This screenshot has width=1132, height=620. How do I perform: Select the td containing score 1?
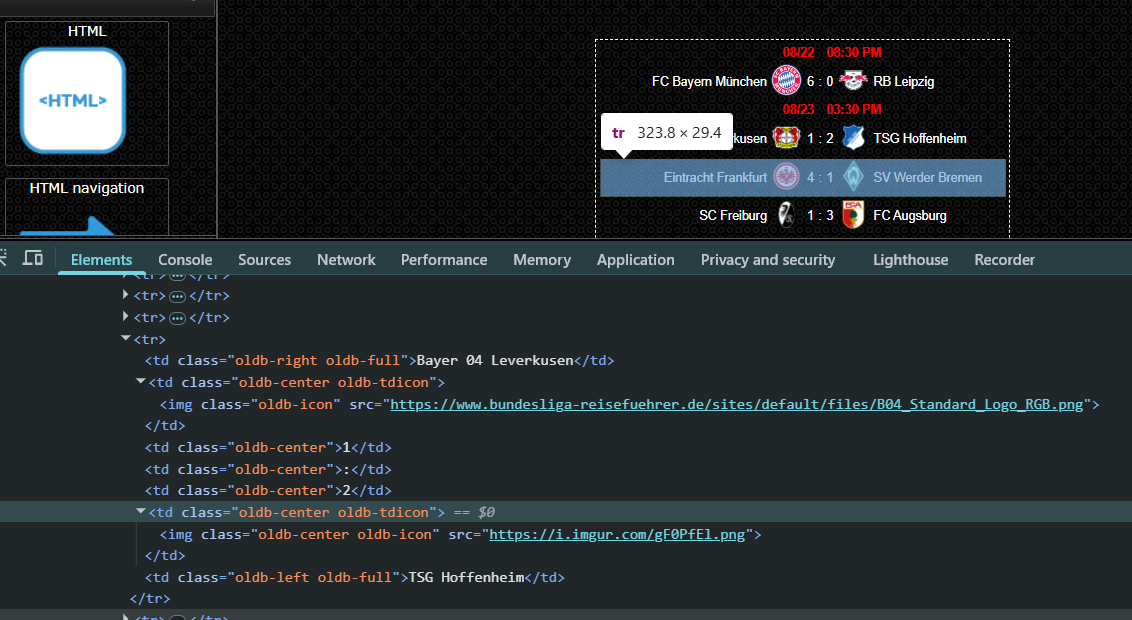pyautogui.click(x=268, y=447)
